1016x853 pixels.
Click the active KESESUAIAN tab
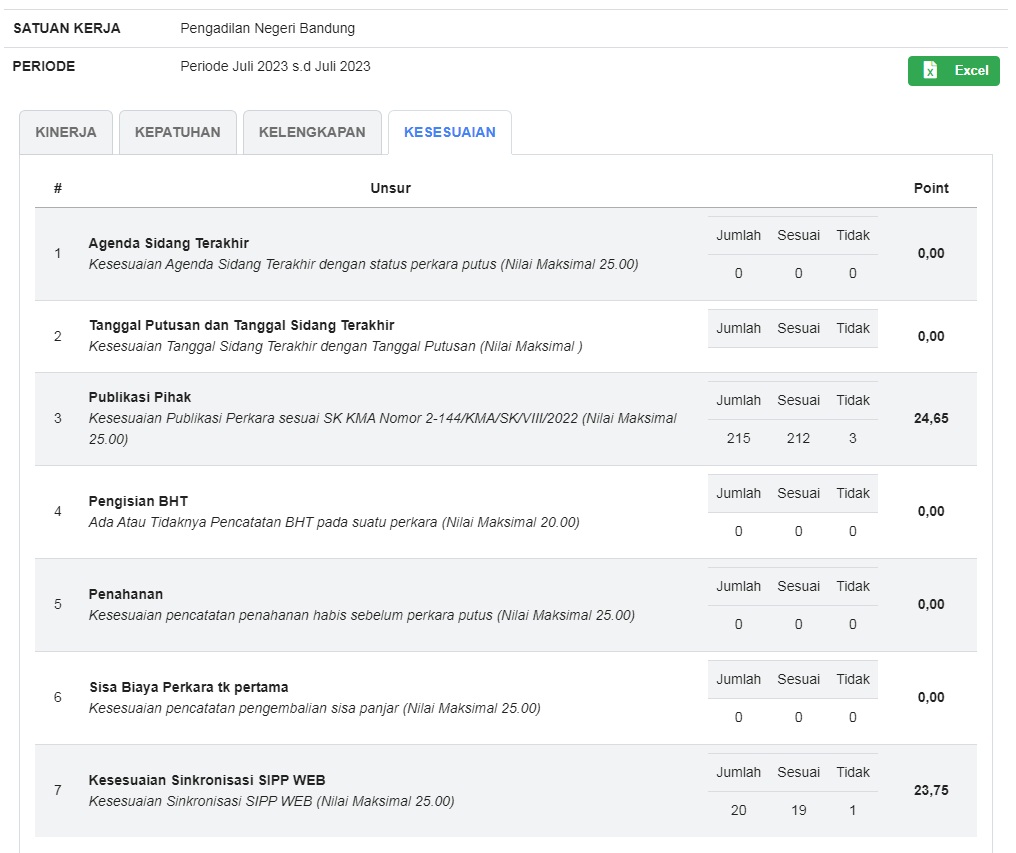(x=449, y=132)
